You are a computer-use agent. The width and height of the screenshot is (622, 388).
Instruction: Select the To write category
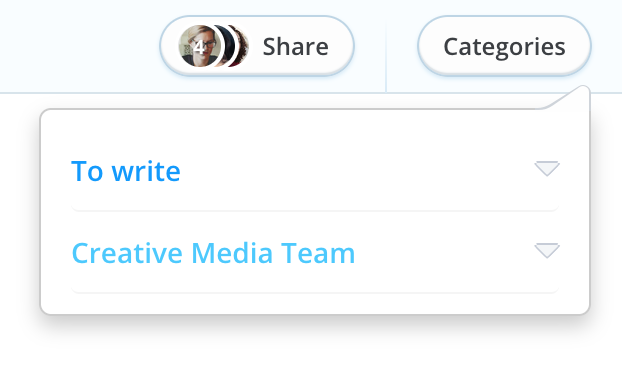click(126, 171)
